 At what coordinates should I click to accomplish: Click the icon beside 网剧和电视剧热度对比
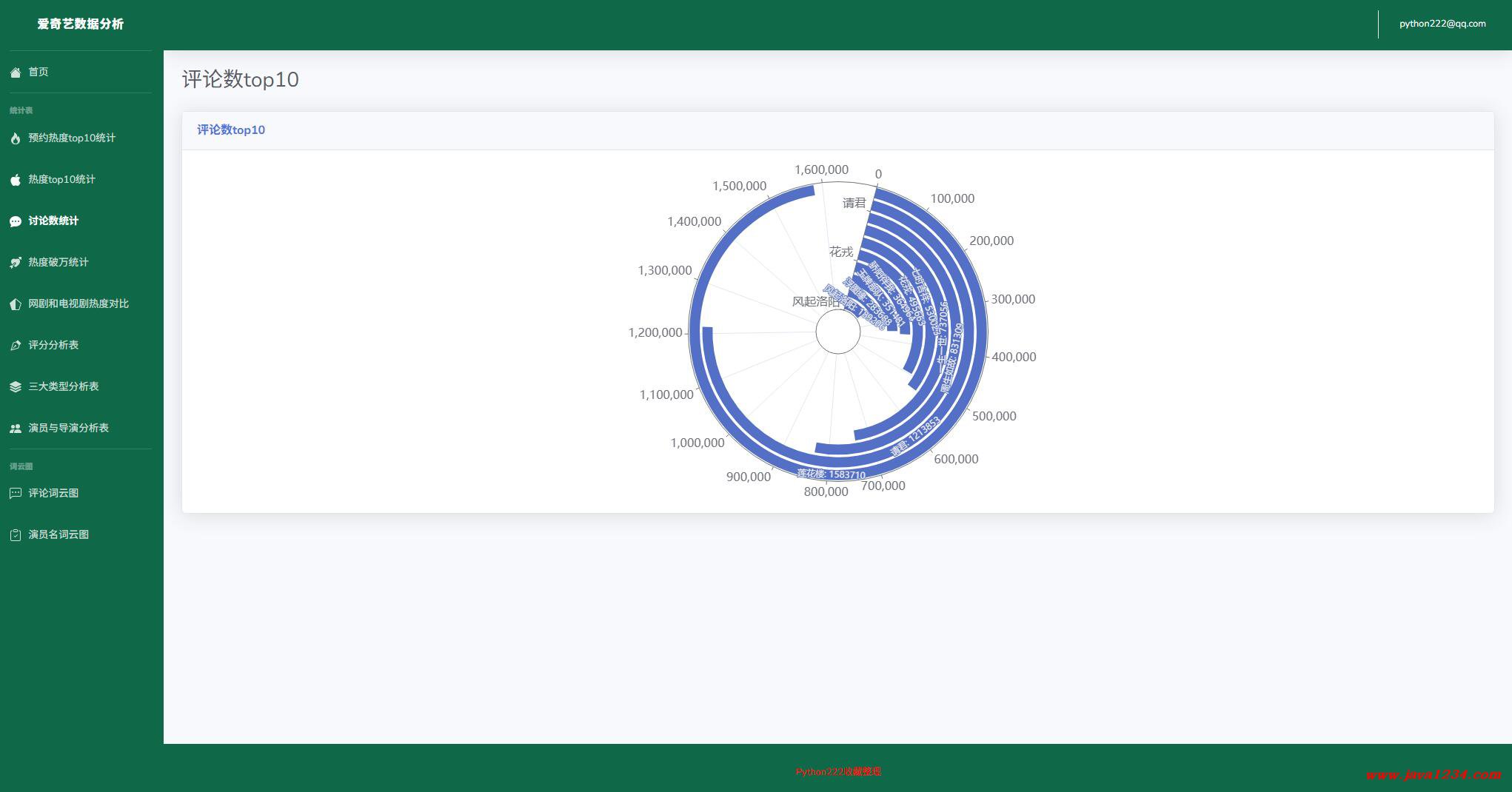pos(15,304)
